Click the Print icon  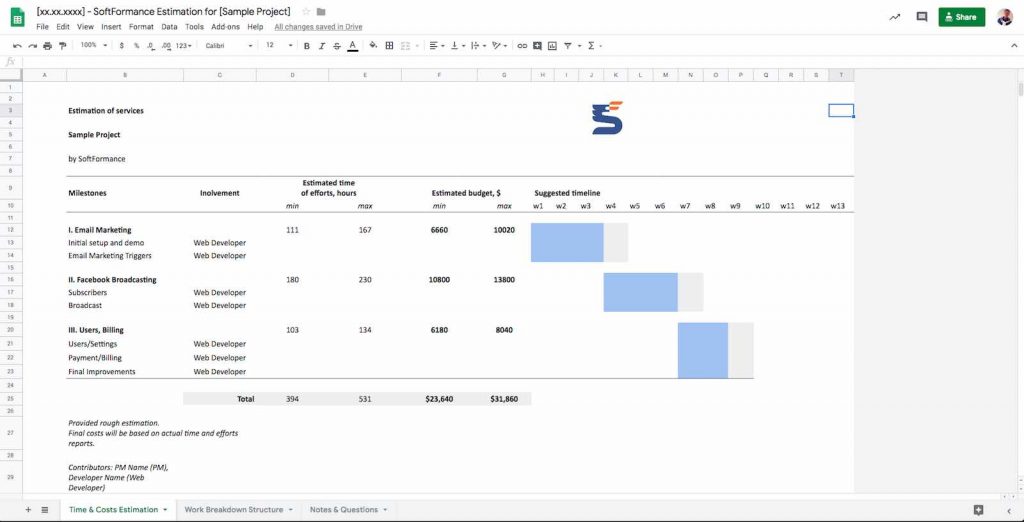point(48,46)
